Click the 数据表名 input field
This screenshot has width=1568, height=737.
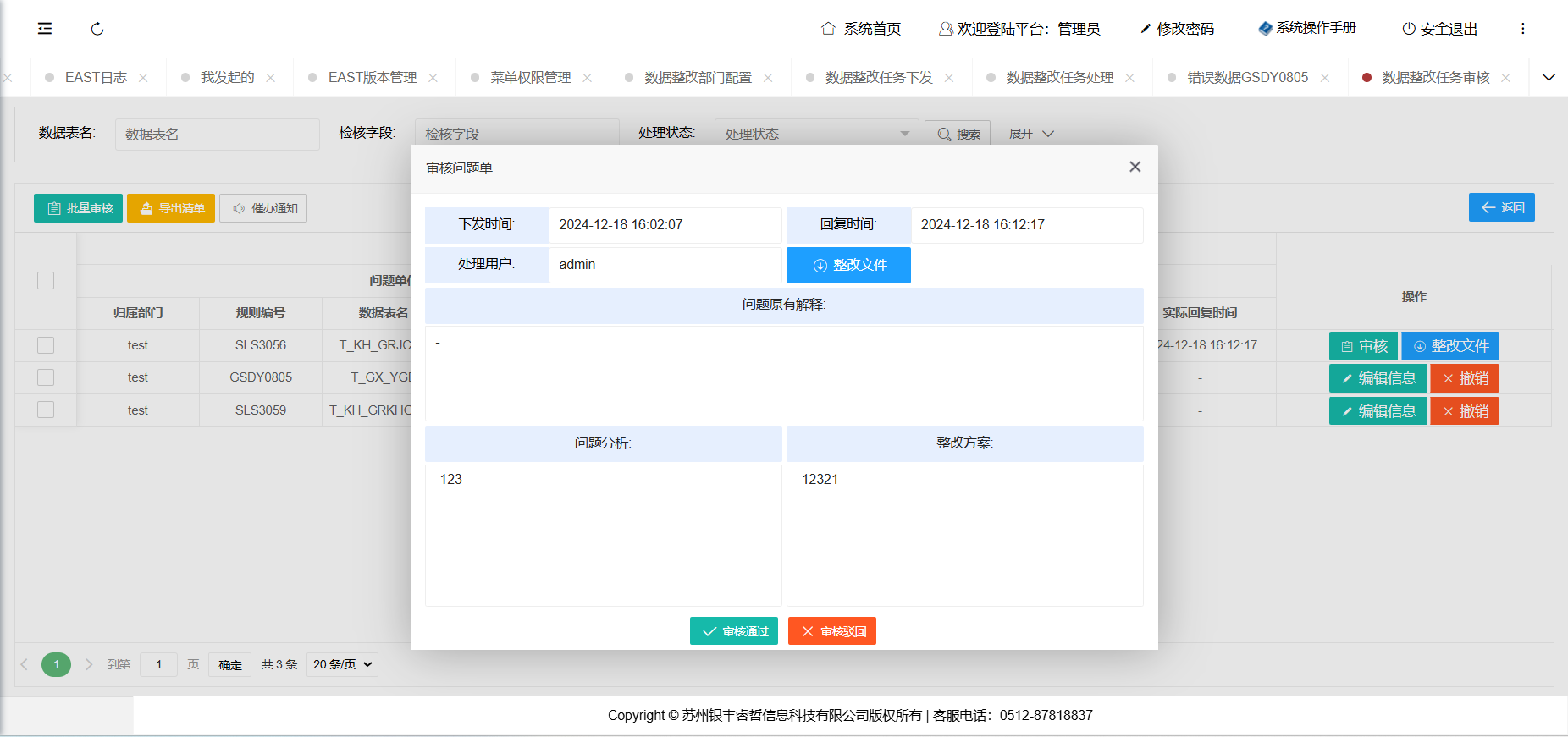tap(217, 134)
